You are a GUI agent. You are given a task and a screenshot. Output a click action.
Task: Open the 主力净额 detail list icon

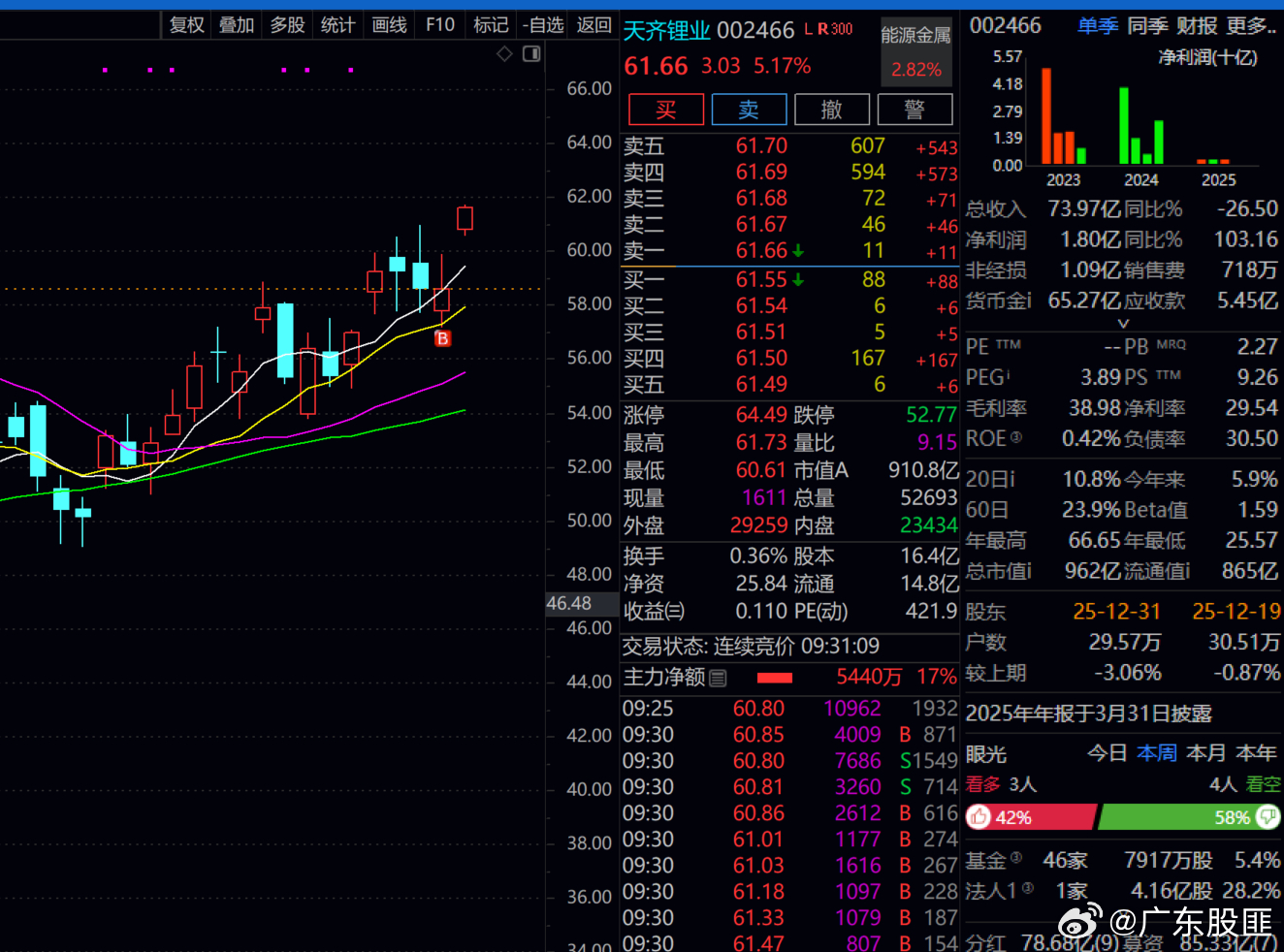pyautogui.click(x=718, y=679)
